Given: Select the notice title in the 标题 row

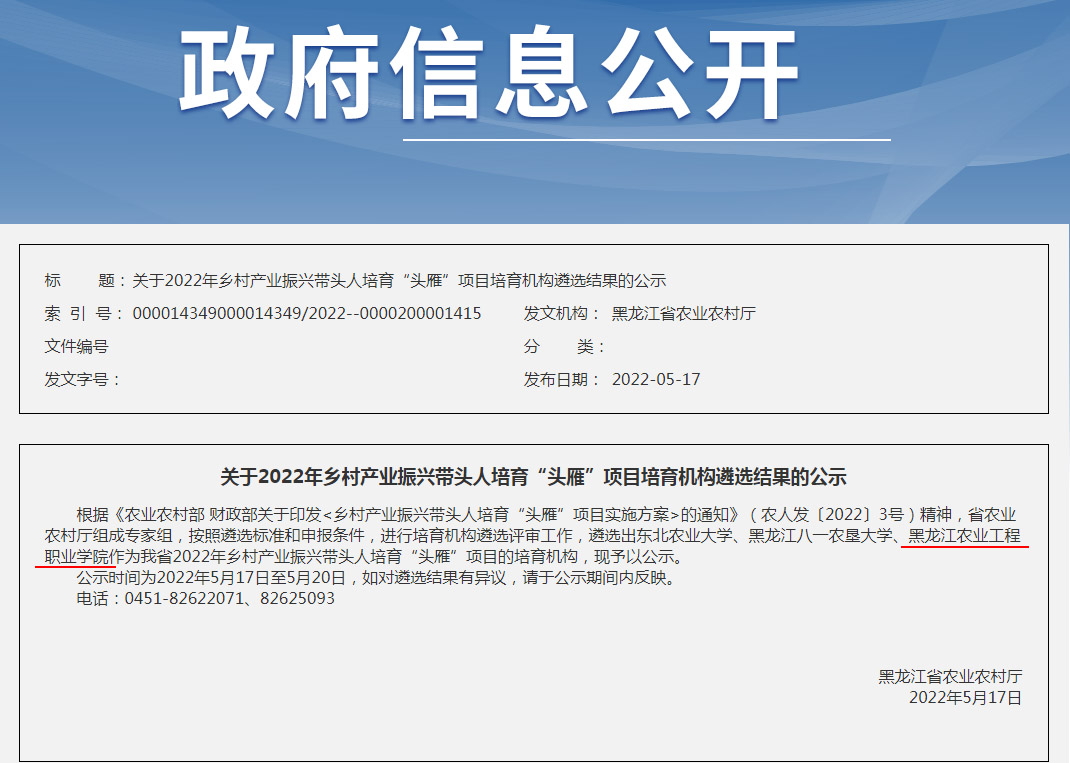Looking at the screenshot, I should 398,280.
